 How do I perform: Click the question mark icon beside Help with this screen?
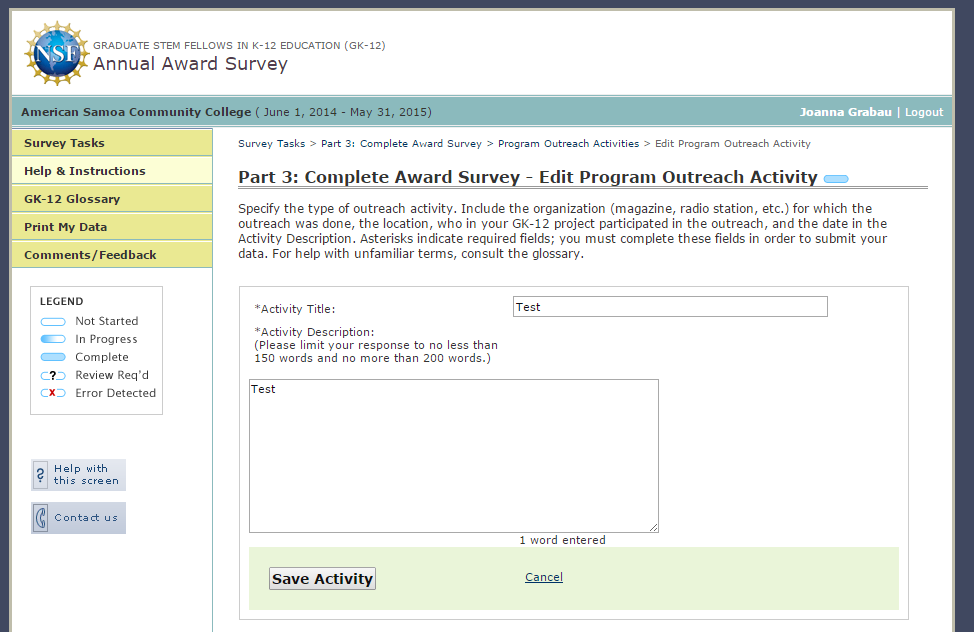pos(40,475)
